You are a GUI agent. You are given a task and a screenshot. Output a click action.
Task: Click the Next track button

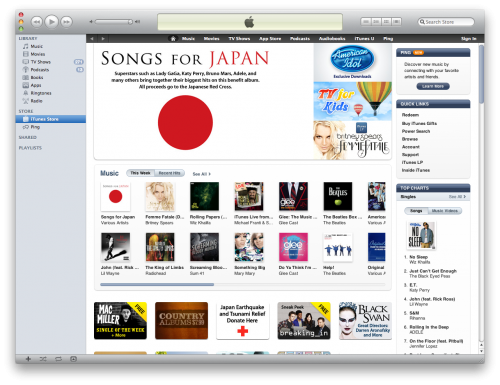(x=67, y=22)
